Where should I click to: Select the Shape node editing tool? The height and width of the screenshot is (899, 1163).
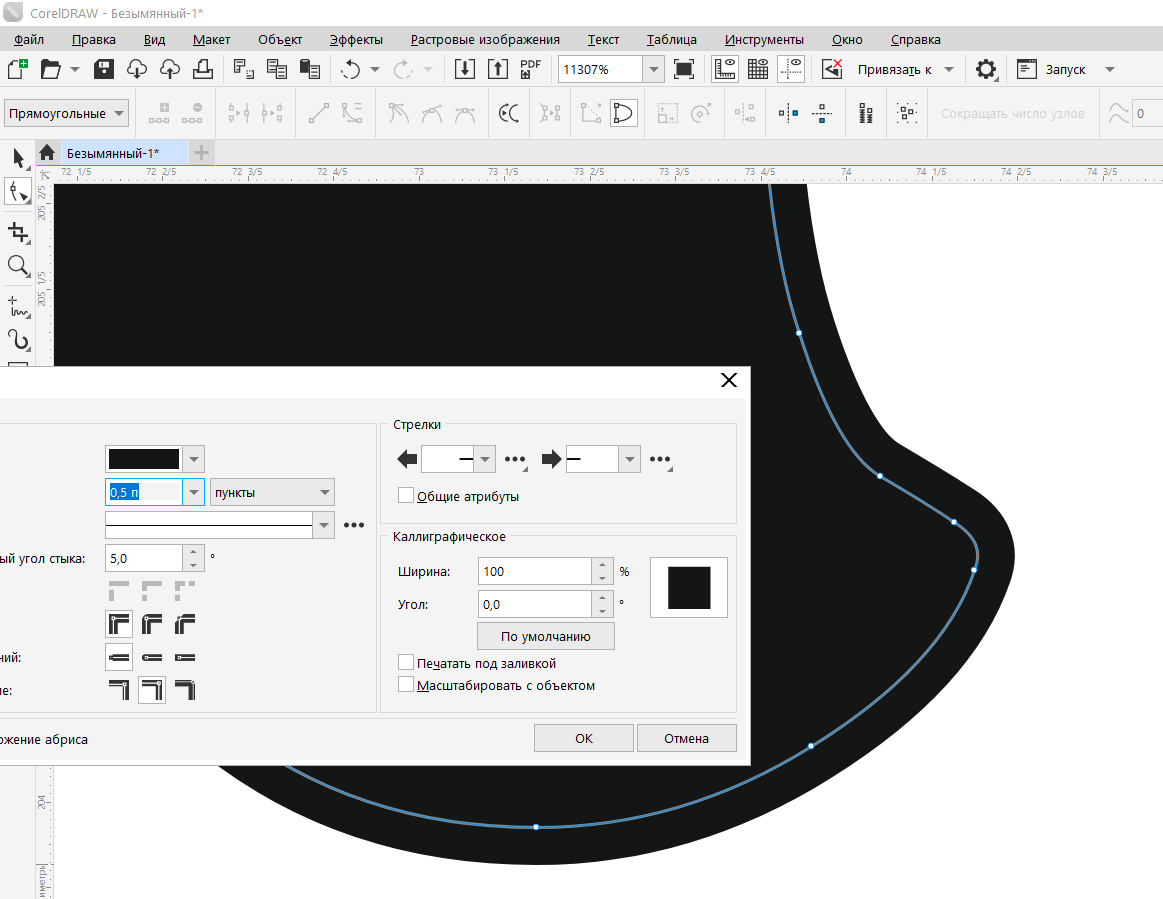tap(18, 192)
